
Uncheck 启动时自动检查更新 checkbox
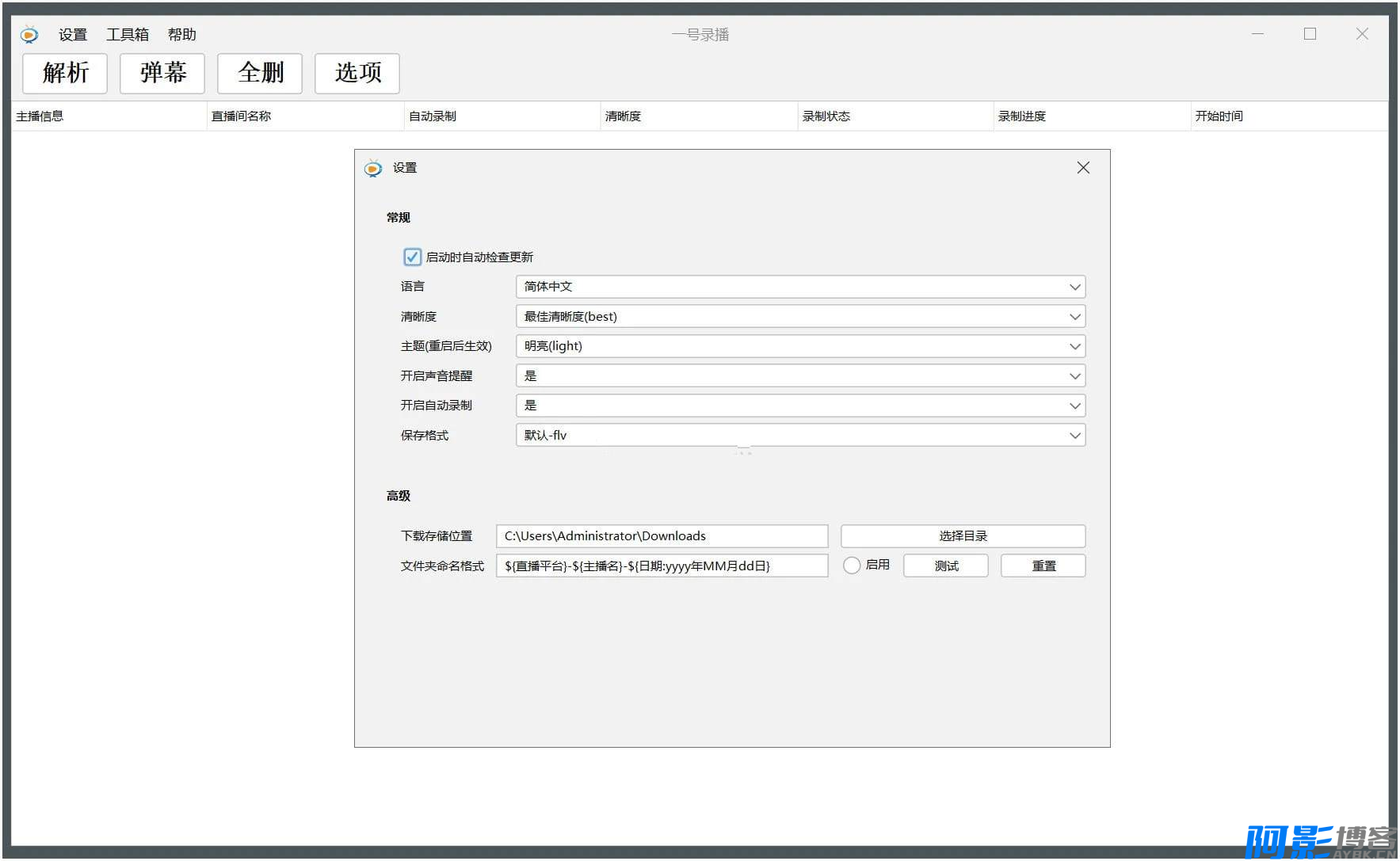pos(412,257)
